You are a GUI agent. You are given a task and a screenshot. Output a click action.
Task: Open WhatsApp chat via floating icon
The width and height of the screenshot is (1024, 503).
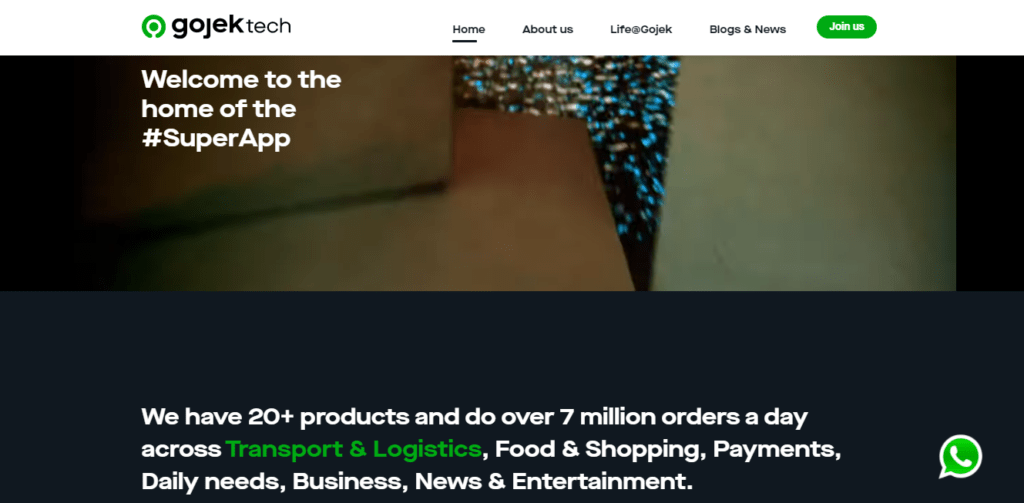coord(960,457)
